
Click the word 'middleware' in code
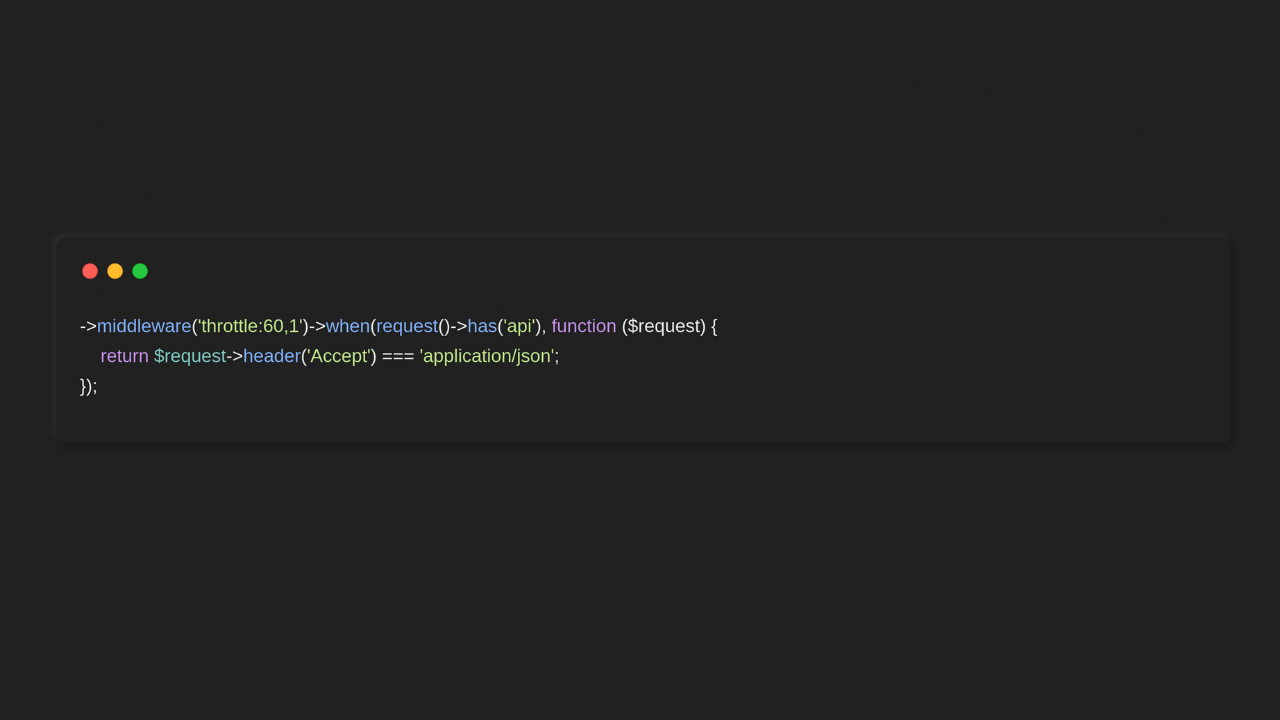click(x=144, y=326)
